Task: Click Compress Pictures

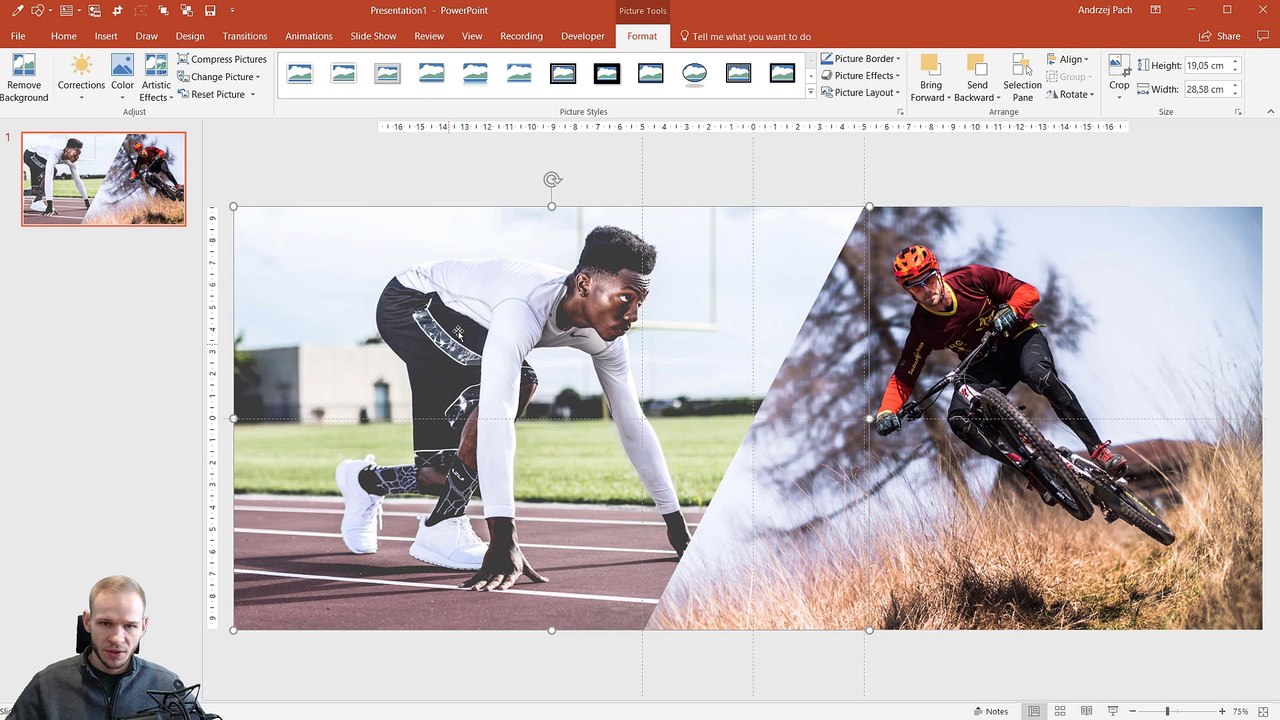Action: tap(222, 59)
